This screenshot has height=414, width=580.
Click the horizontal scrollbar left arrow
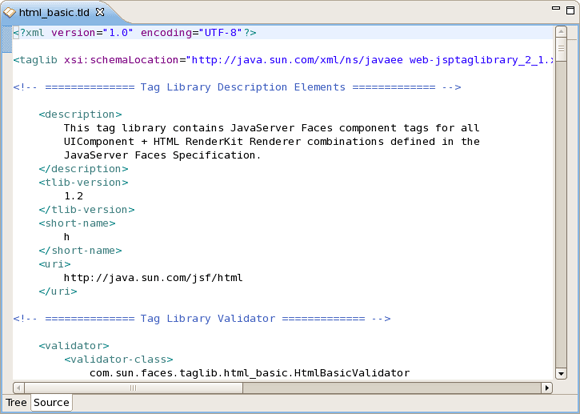[18, 388]
